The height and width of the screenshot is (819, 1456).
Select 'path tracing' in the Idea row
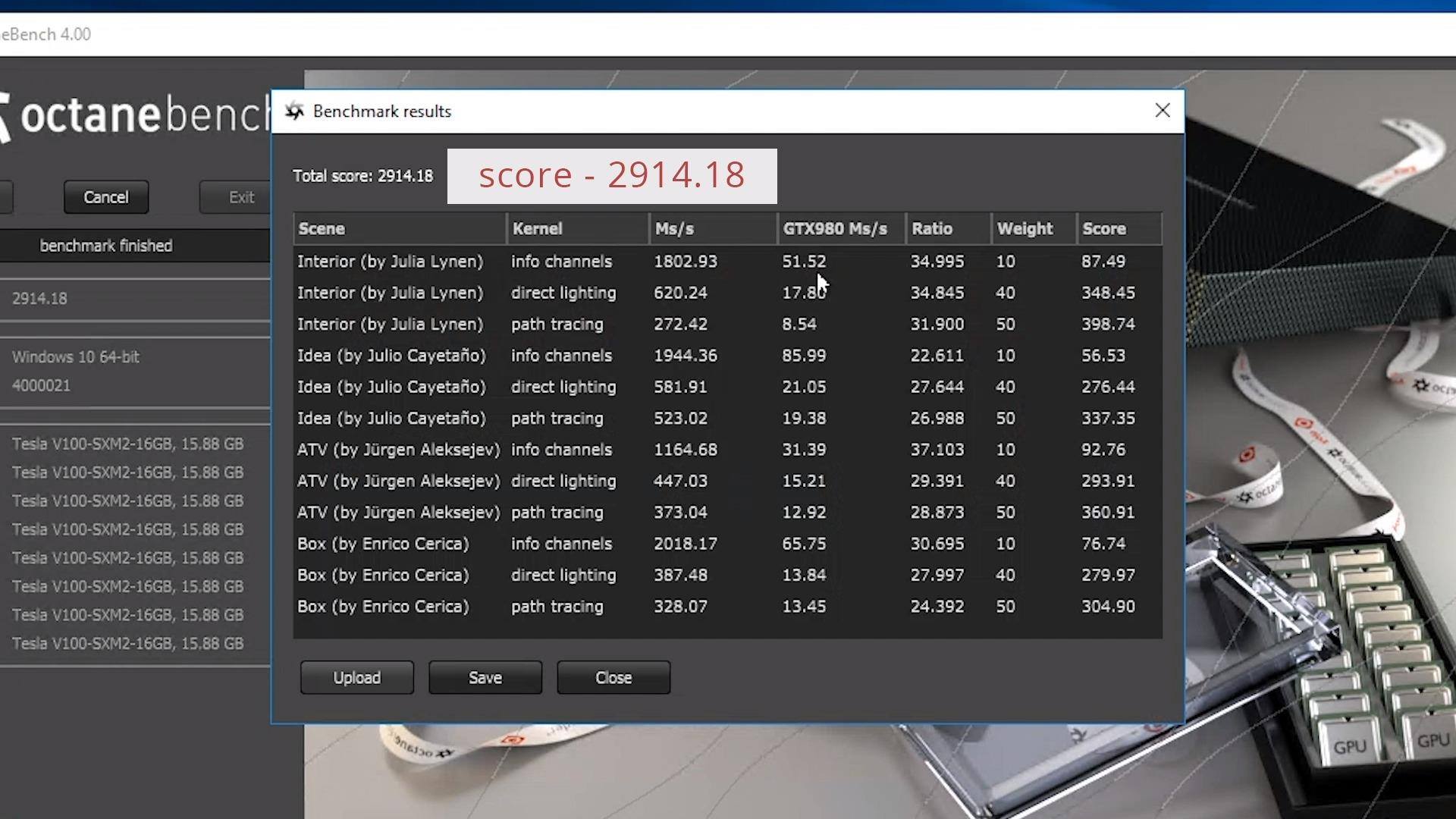click(557, 419)
